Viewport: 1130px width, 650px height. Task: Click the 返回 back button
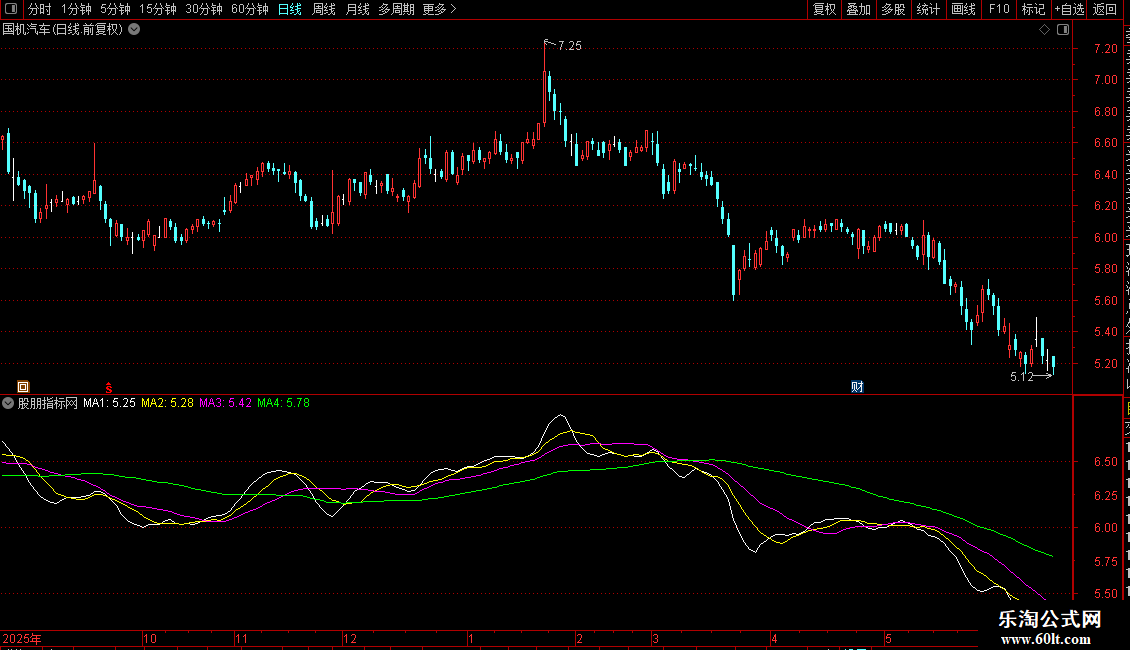click(1105, 9)
